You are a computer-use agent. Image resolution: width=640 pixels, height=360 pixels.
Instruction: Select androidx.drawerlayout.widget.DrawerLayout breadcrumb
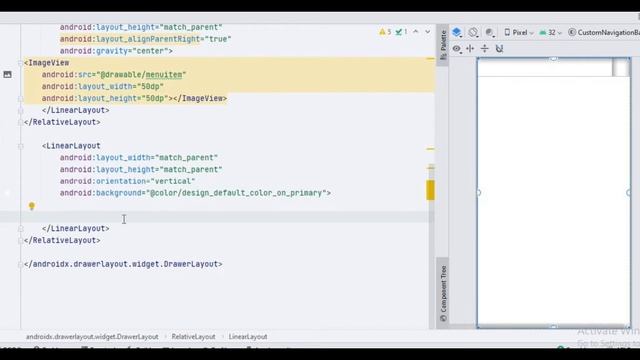tap(92, 337)
